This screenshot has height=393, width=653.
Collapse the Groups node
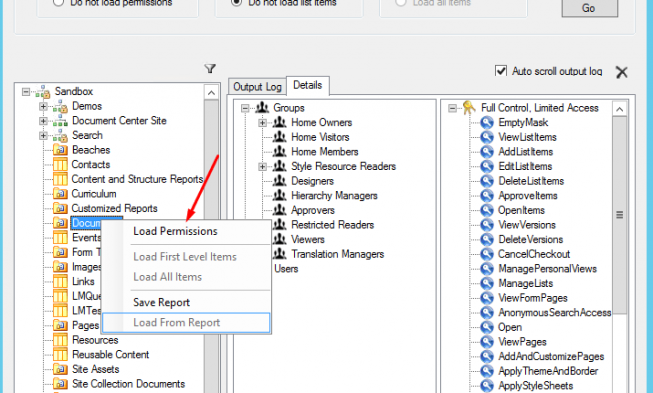click(245, 108)
